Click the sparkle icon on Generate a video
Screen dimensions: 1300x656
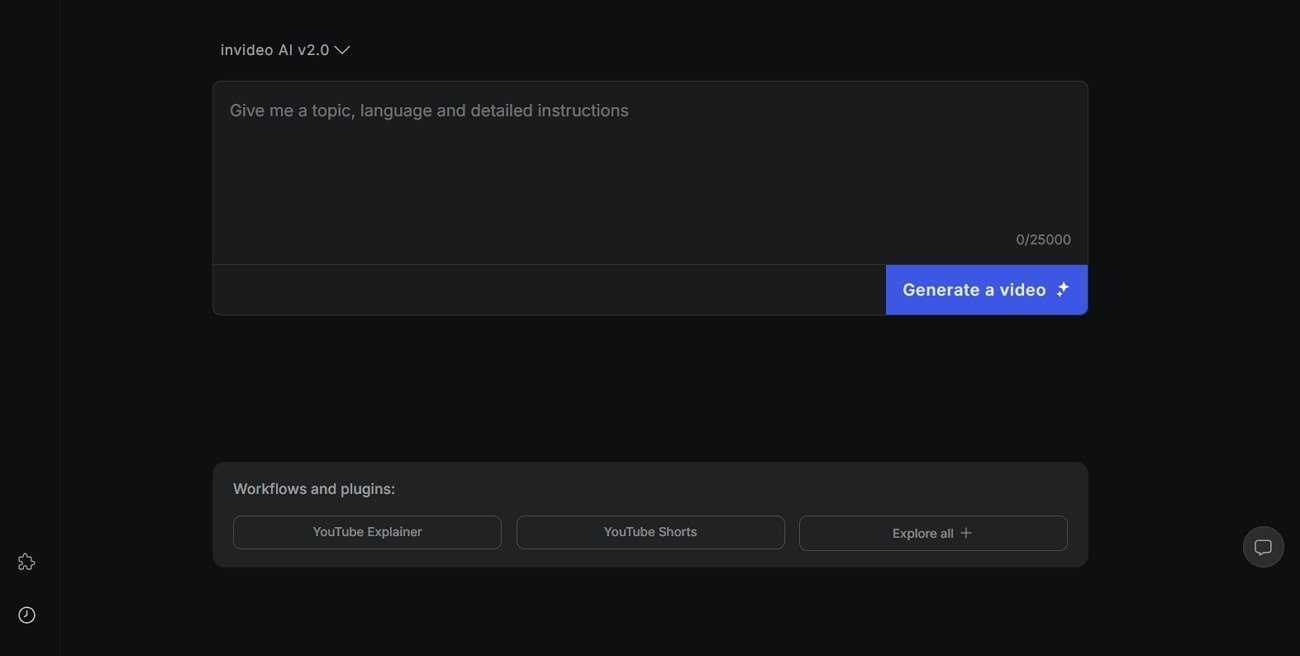(x=1062, y=289)
